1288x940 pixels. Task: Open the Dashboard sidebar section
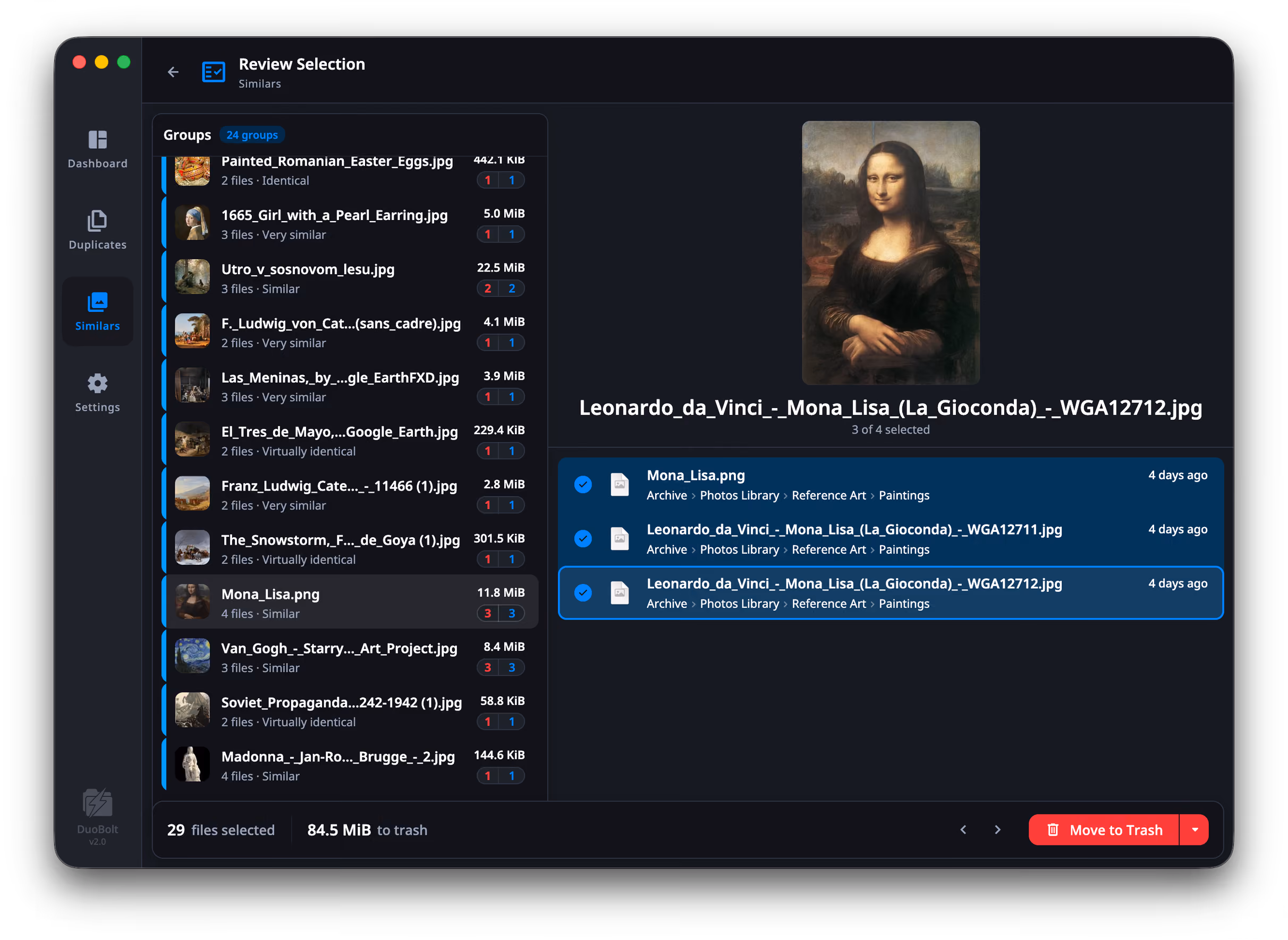[x=97, y=149]
